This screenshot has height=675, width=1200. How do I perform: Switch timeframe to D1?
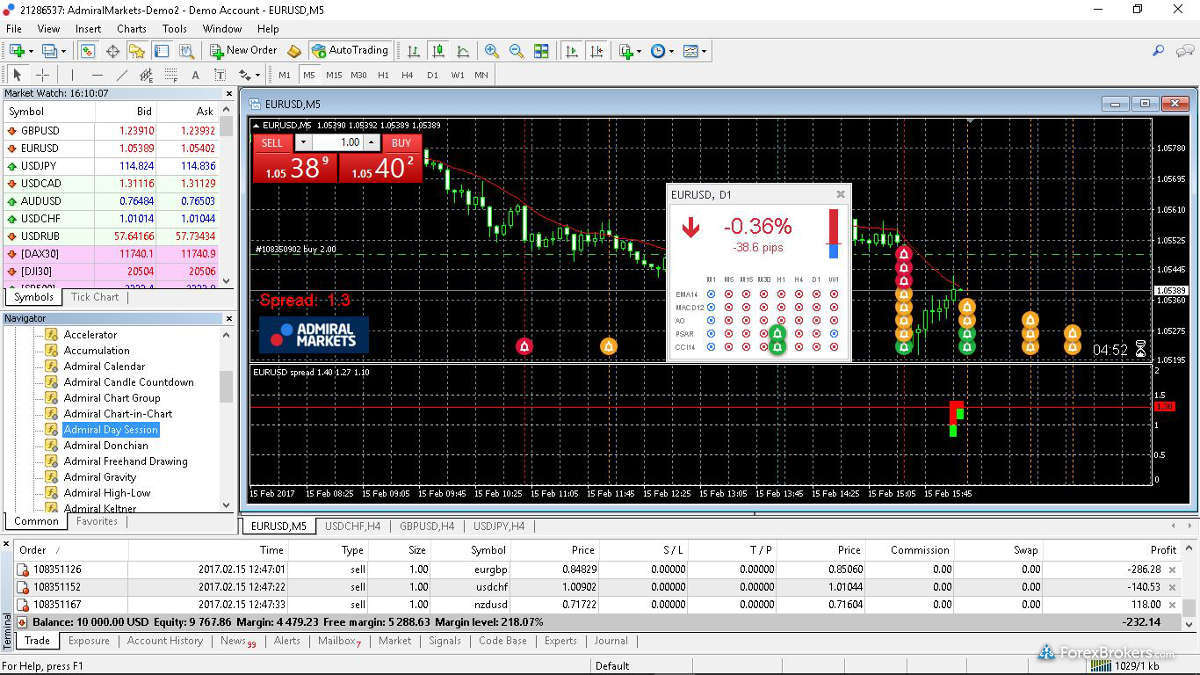pos(433,75)
